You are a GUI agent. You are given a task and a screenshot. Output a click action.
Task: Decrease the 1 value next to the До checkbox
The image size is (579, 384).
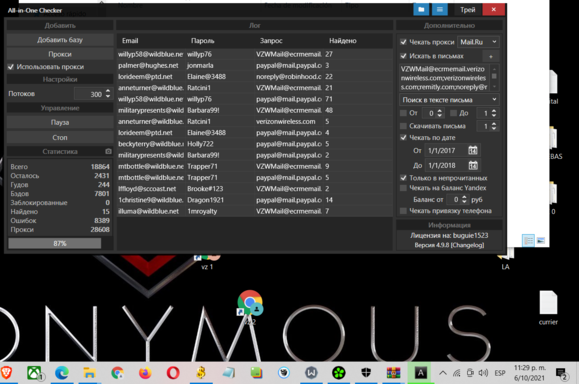494,116
